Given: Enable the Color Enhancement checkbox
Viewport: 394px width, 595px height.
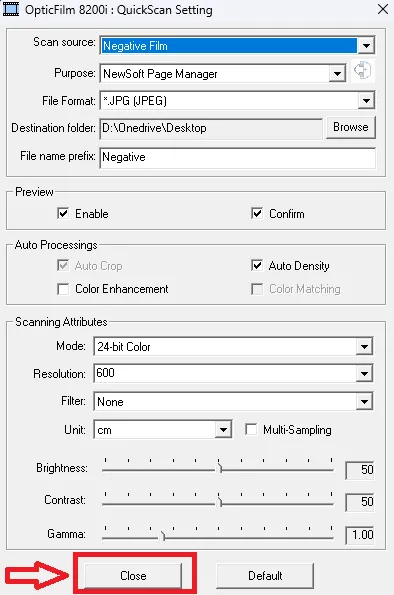Looking at the screenshot, I should pos(63,289).
